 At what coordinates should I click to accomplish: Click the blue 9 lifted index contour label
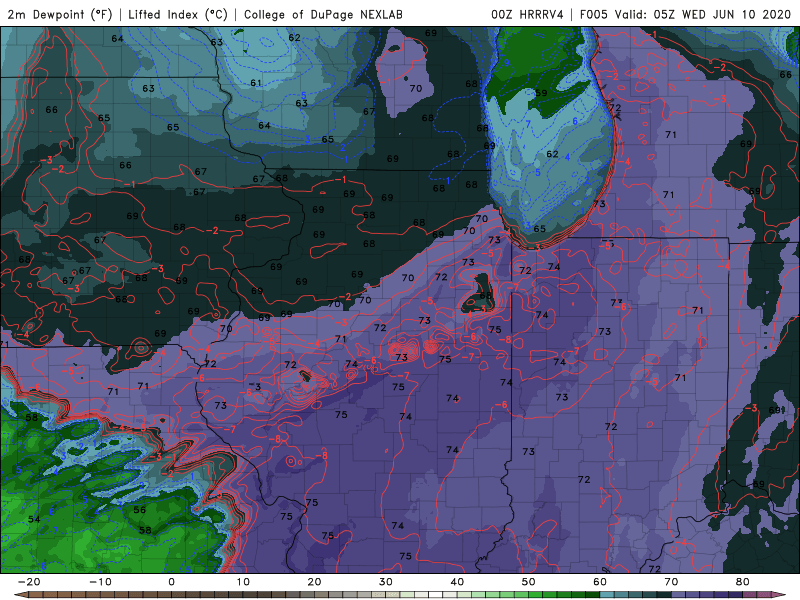[x=507, y=63]
